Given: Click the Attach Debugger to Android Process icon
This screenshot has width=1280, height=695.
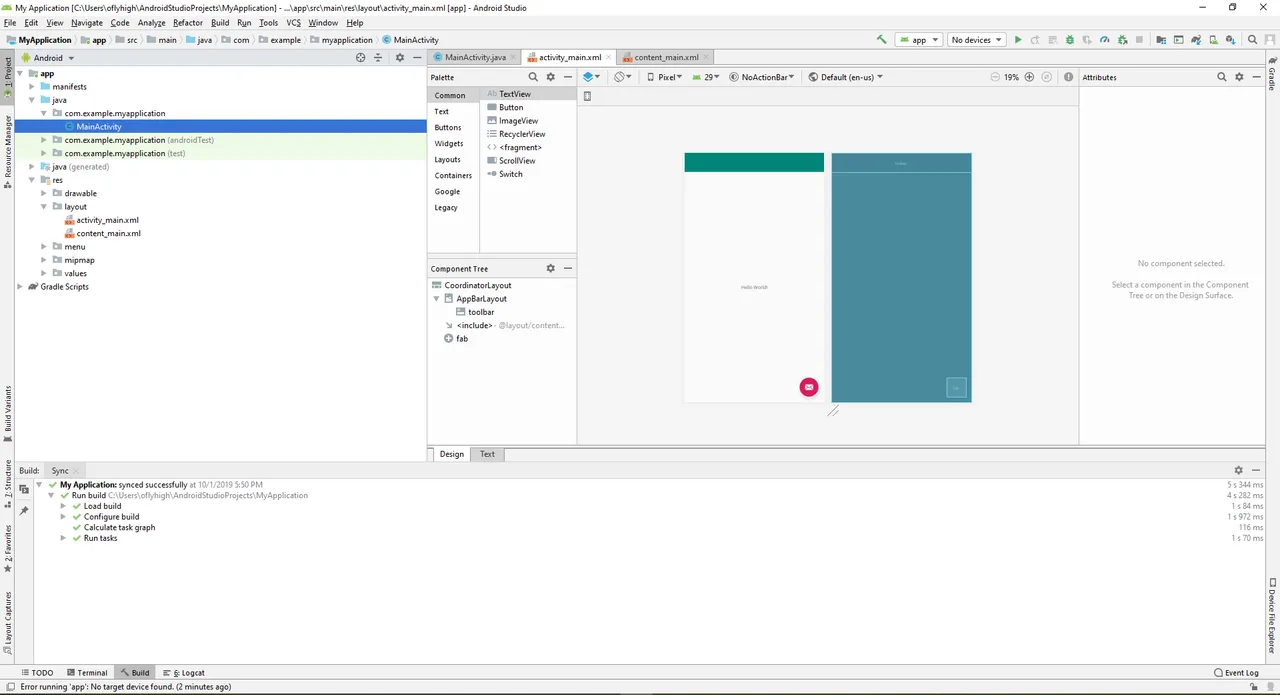Looking at the screenshot, I should [1122, 40].
